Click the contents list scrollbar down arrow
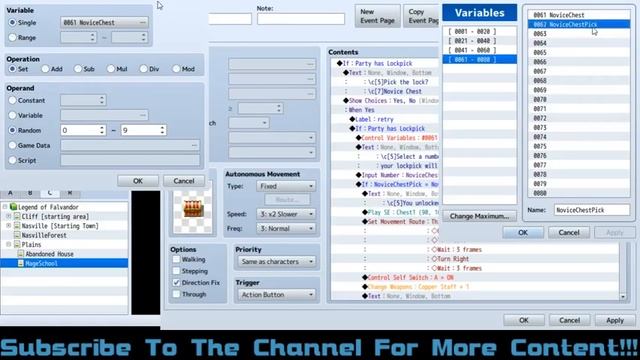Screen dimensions: 640x360 tap(623, 297)
